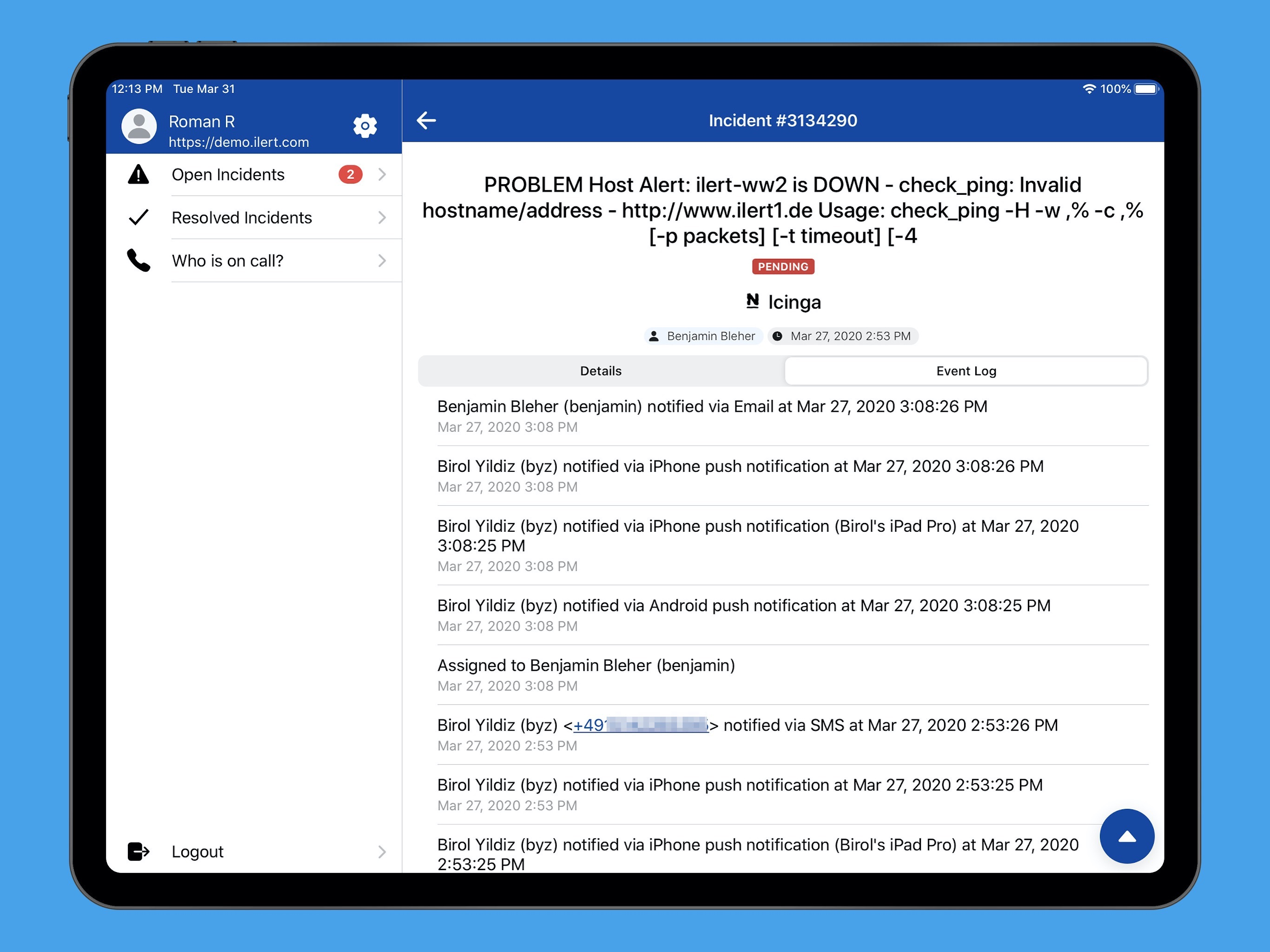
Task: Select Birol's iPad Pro 2:53:25 PM entry
Action: [758, 854]
